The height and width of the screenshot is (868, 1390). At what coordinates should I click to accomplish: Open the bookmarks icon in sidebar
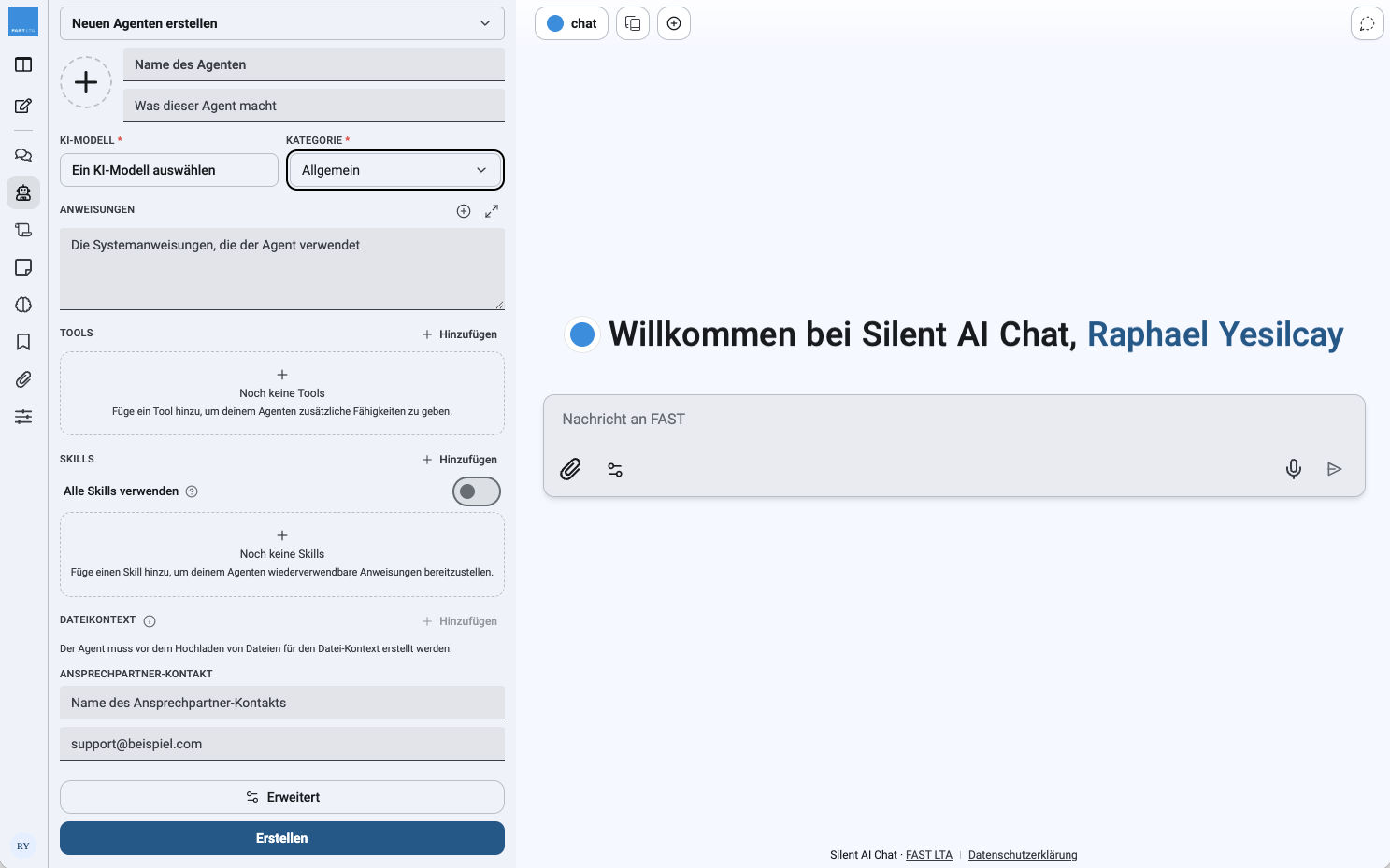pos(23,342)
